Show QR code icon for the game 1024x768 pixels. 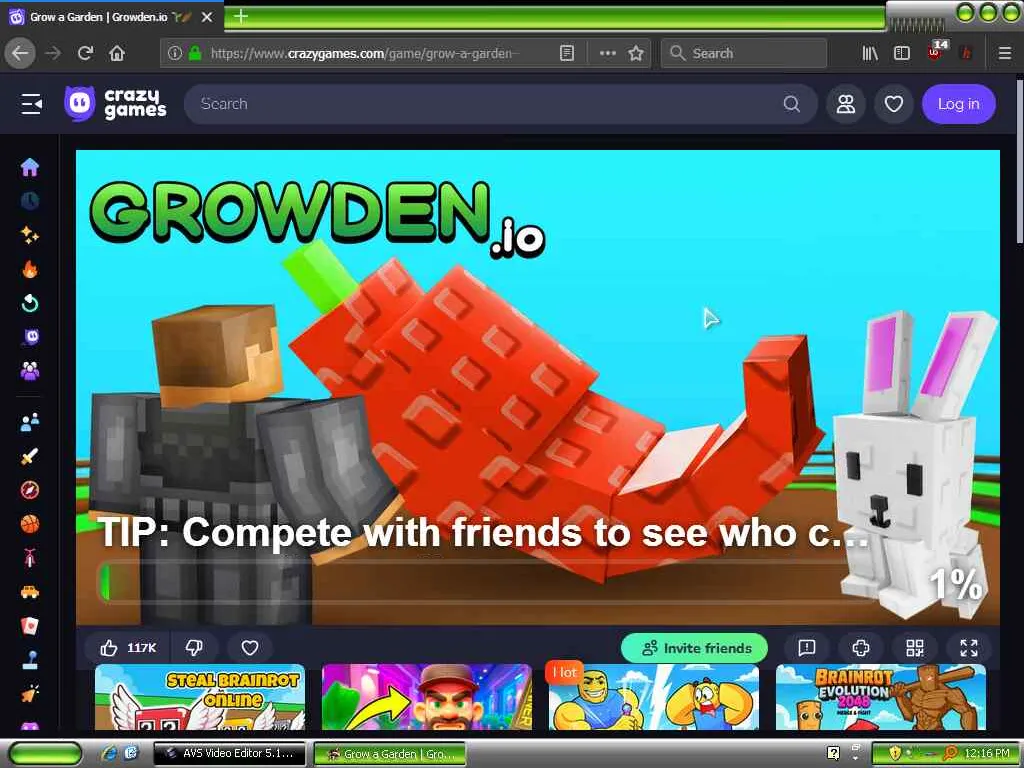coord(915,648)
